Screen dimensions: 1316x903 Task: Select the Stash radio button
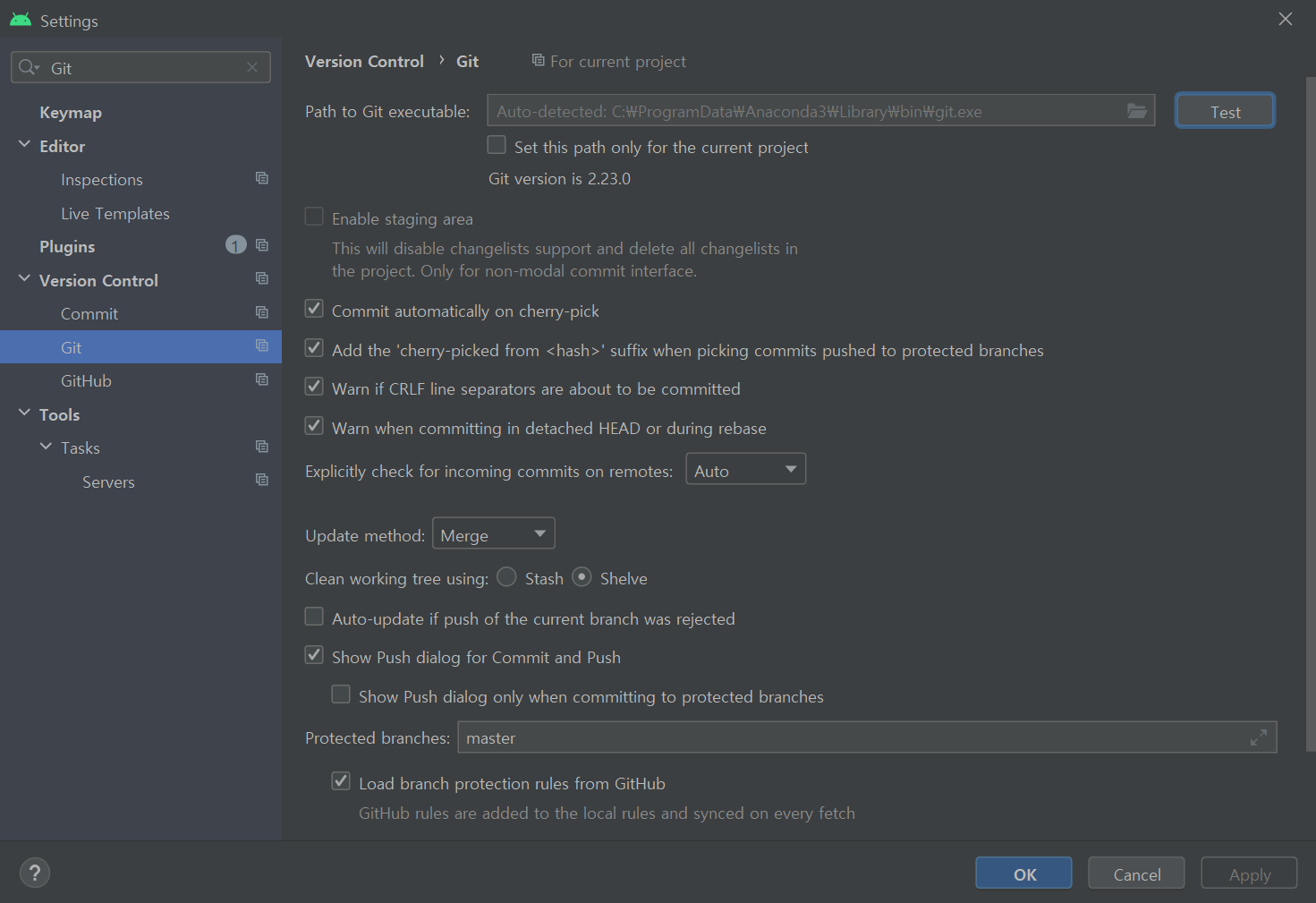[x=506, y=577]
